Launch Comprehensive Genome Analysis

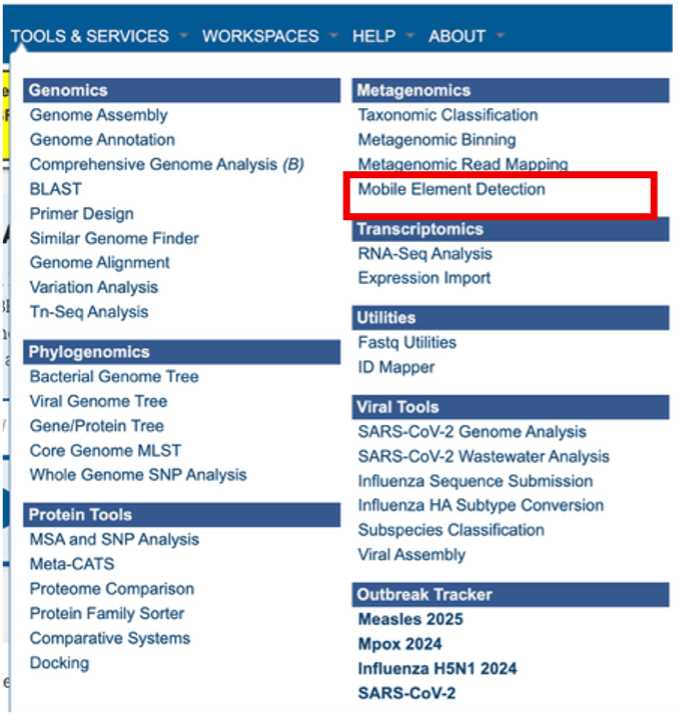[x=166, y=164]
